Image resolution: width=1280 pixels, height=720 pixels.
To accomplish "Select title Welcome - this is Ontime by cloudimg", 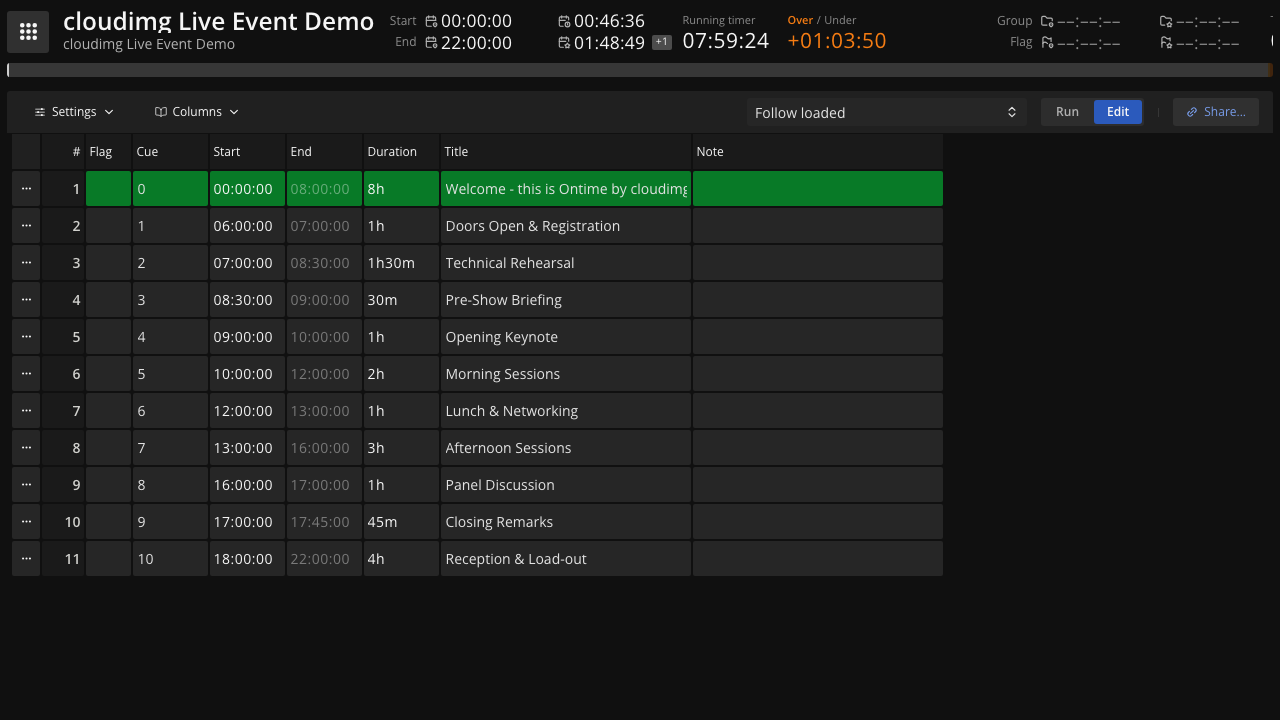I will pyautogui.click(x=566, y=189).
